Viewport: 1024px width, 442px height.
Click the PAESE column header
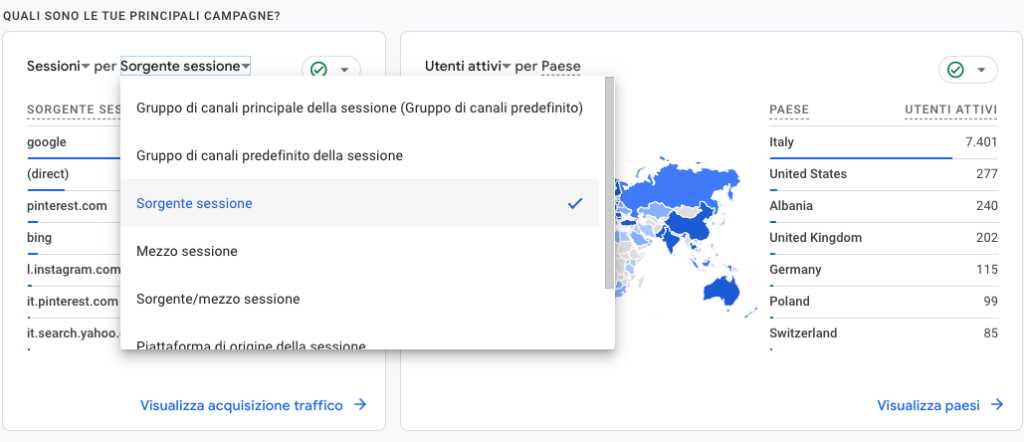tap(789, 110)
